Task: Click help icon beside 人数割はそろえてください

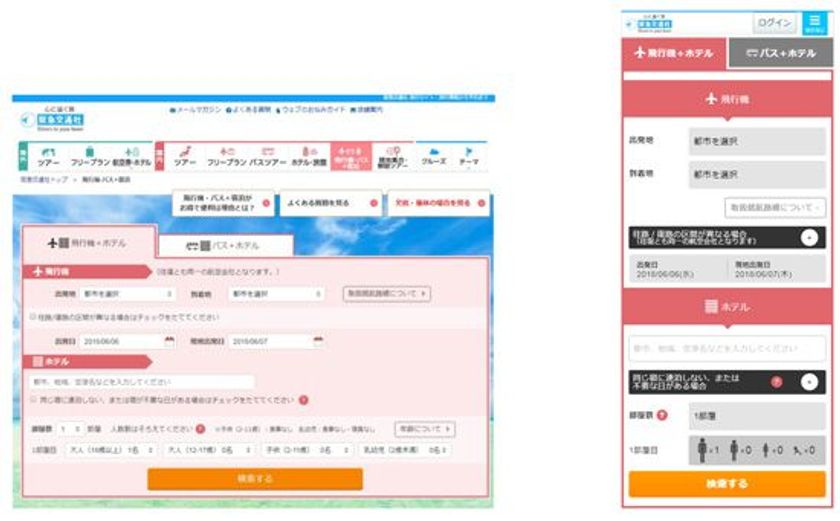Action: click(200, 429)
